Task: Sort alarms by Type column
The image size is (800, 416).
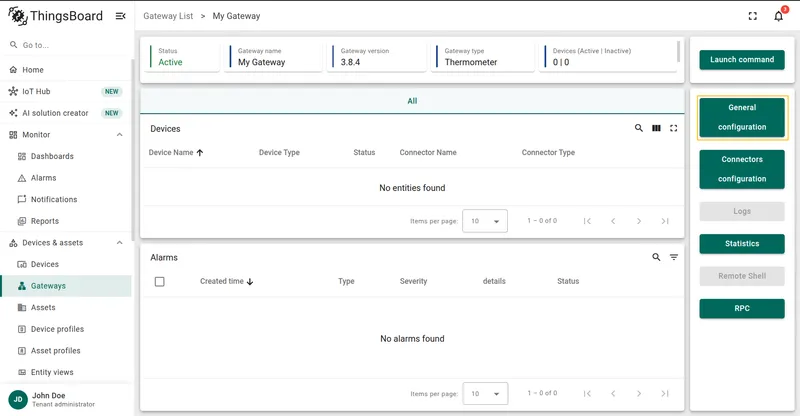Action: tap(346, 281)
